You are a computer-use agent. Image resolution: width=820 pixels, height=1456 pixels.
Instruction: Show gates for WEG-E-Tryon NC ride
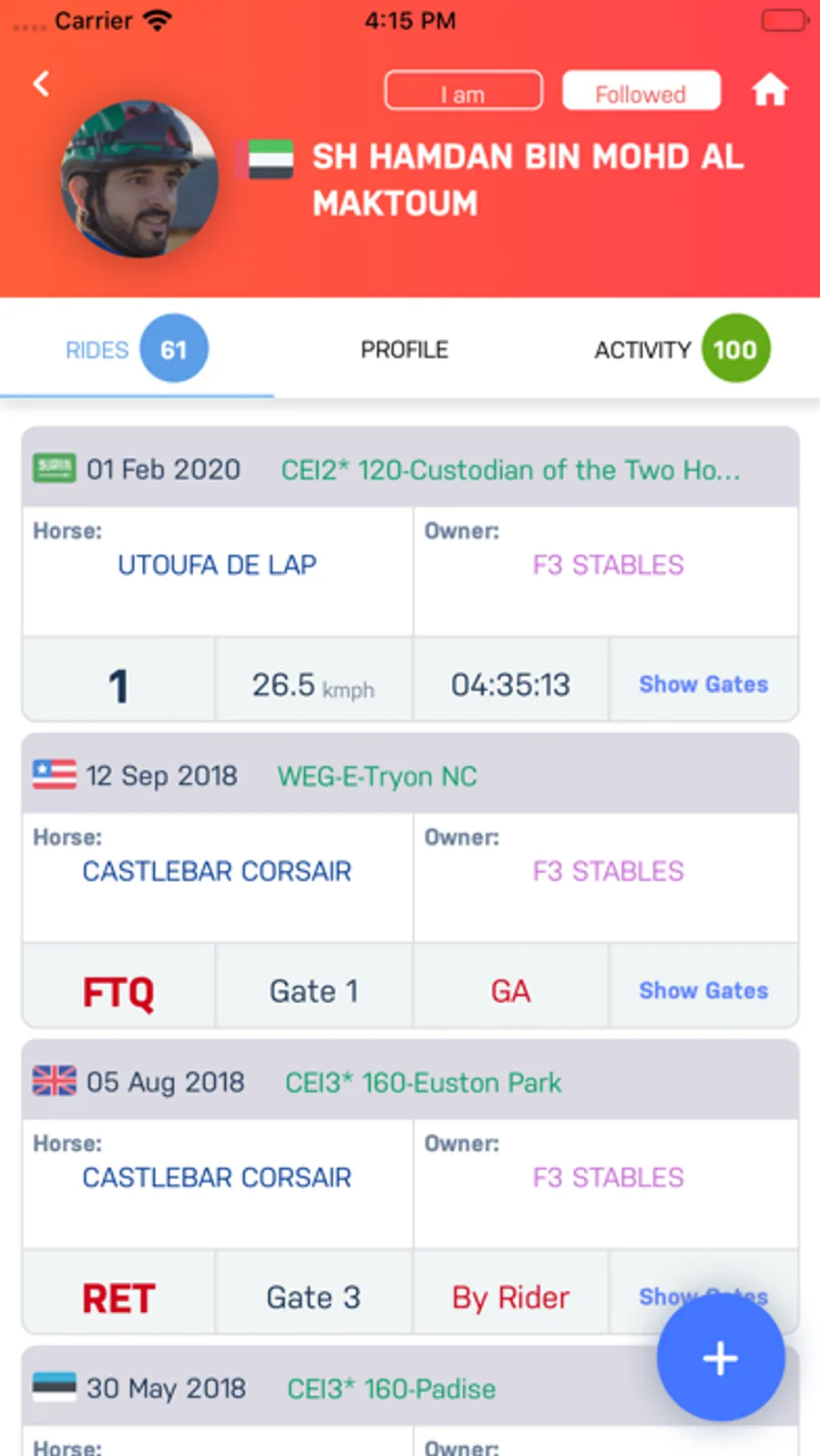pos(702,990)
